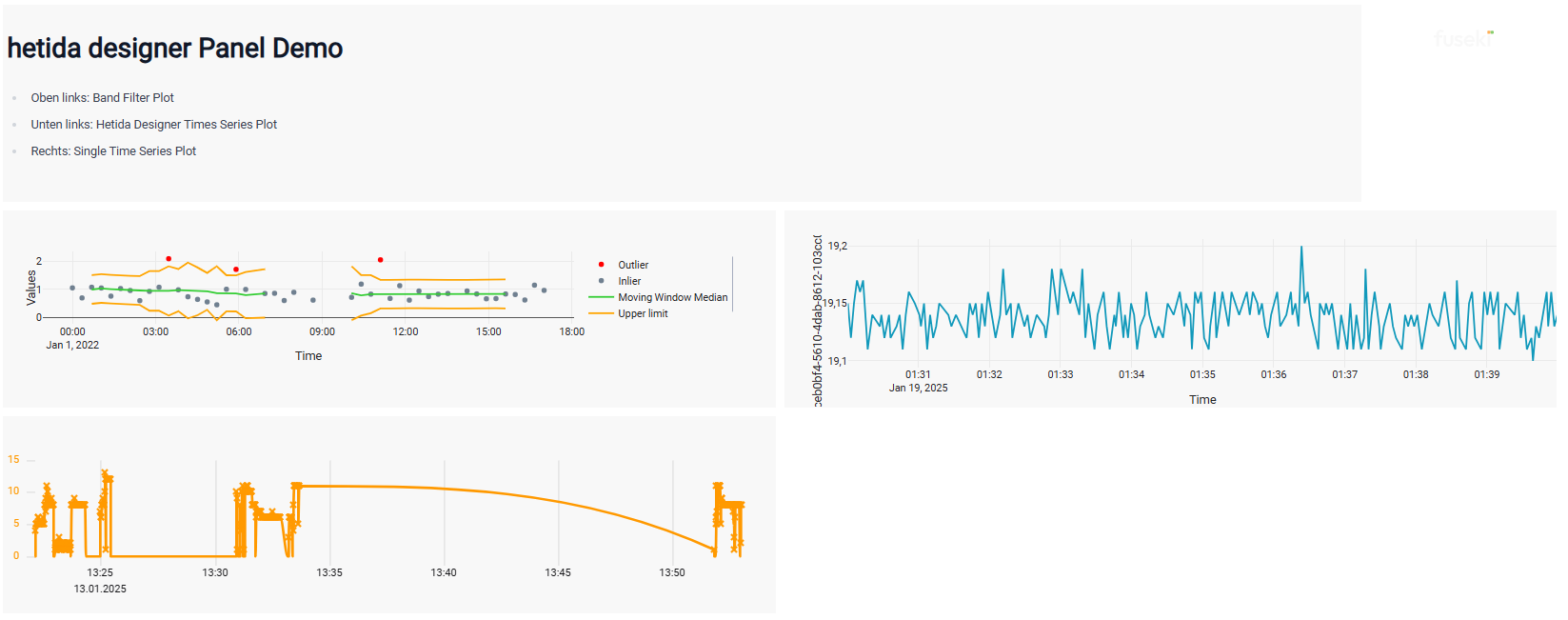Select 'Rechts: Single Time Series Plot' bullet
Viewport: 1568px width, 620px height.
click(x=113, y=151)
